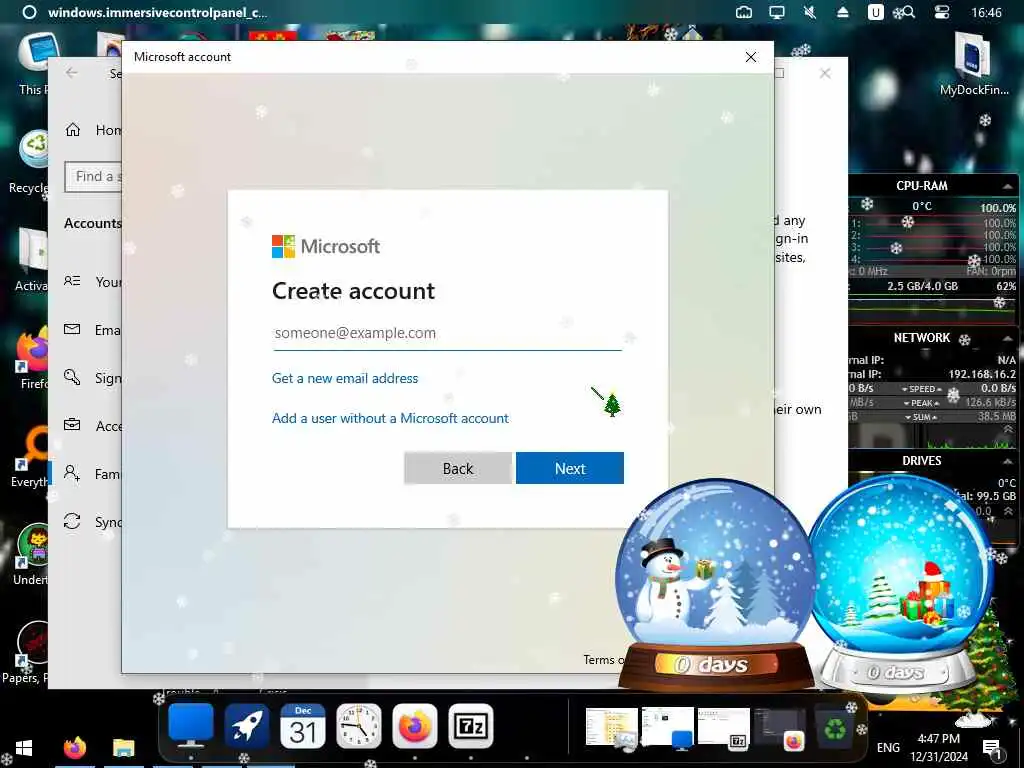This screenshot has width=1024, height=768.
Task: Select Access work briefcase icon
Action: coord(72,425)
